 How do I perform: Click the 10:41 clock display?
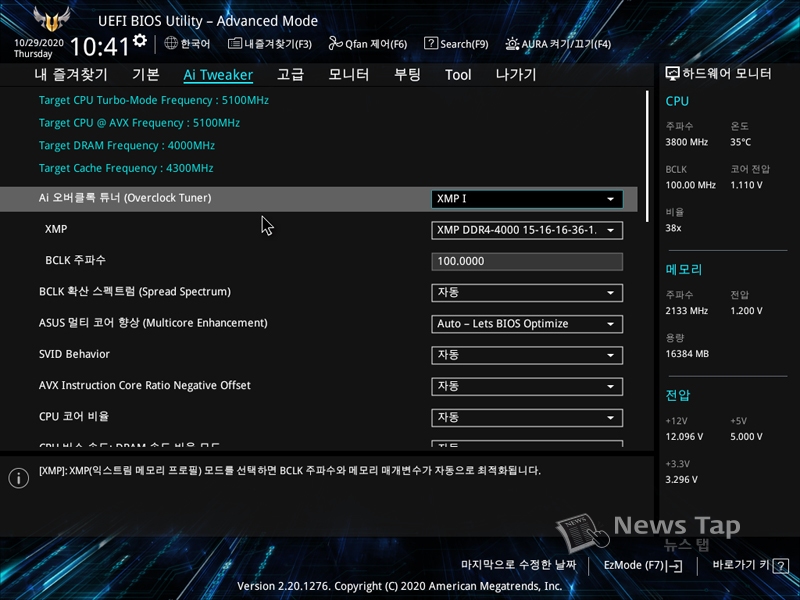100,47
